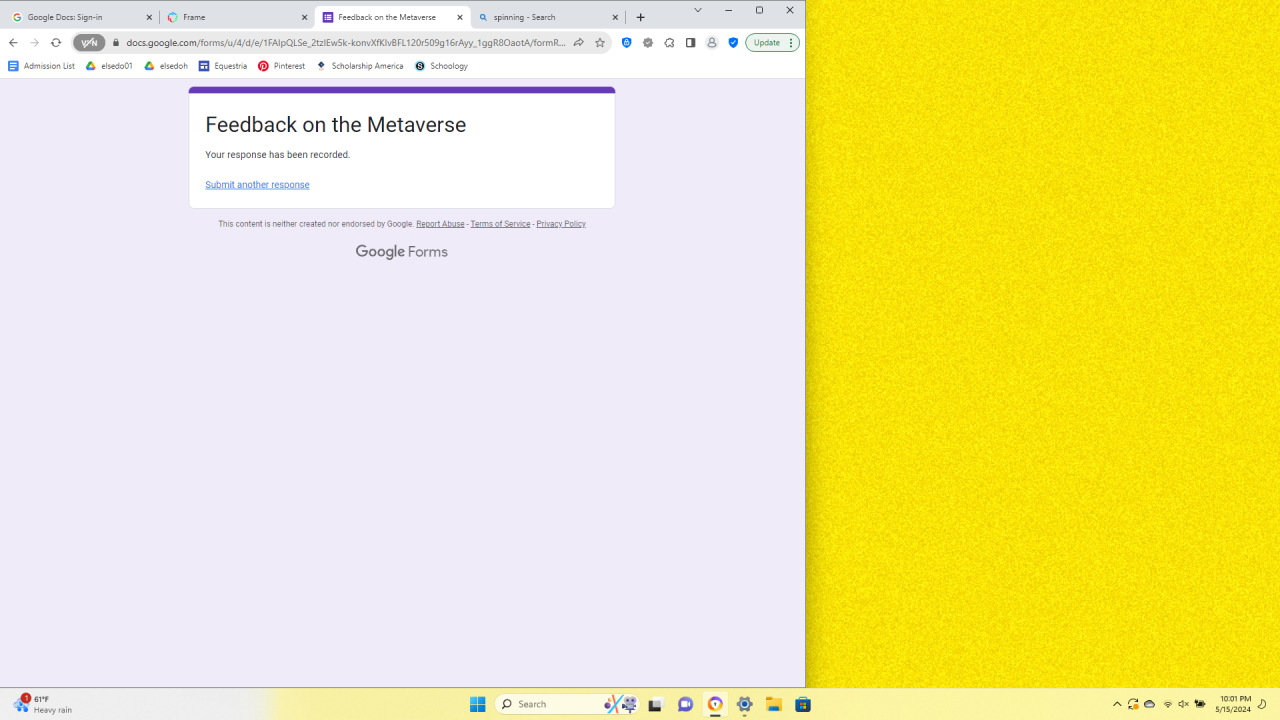Open the Pinterest bookmark
The height and width of the screenshot is (720, 1280).
282,66
